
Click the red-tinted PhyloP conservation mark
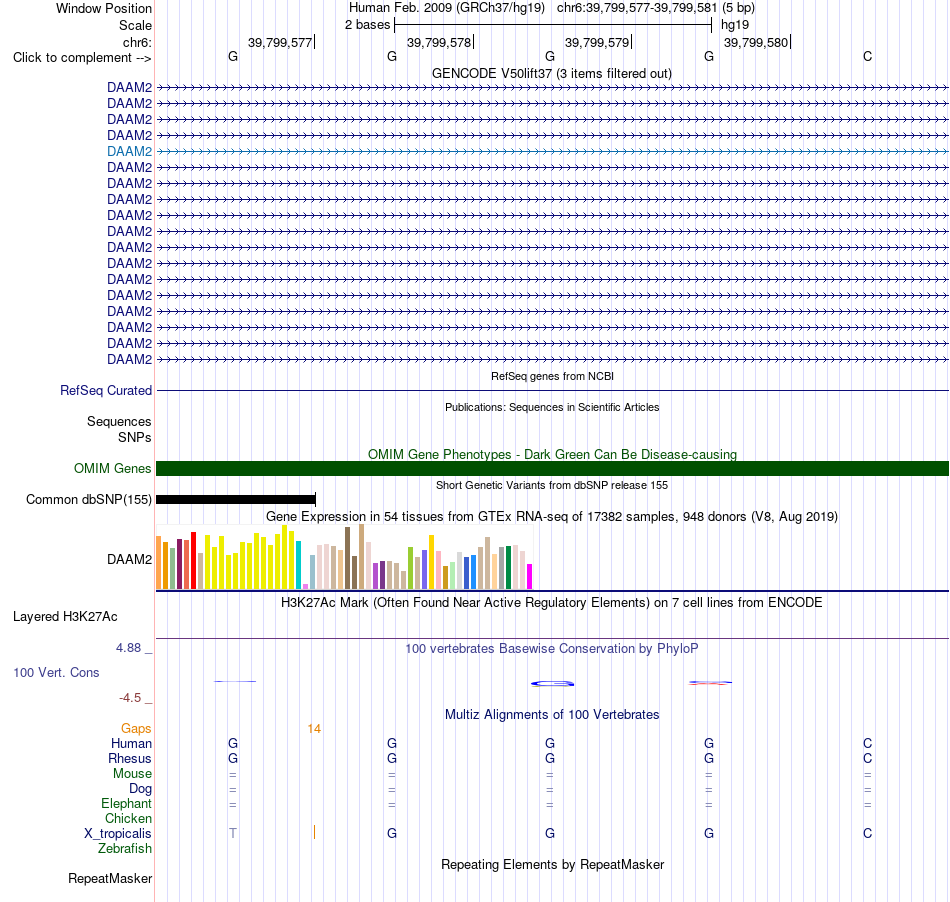(710, 683)
